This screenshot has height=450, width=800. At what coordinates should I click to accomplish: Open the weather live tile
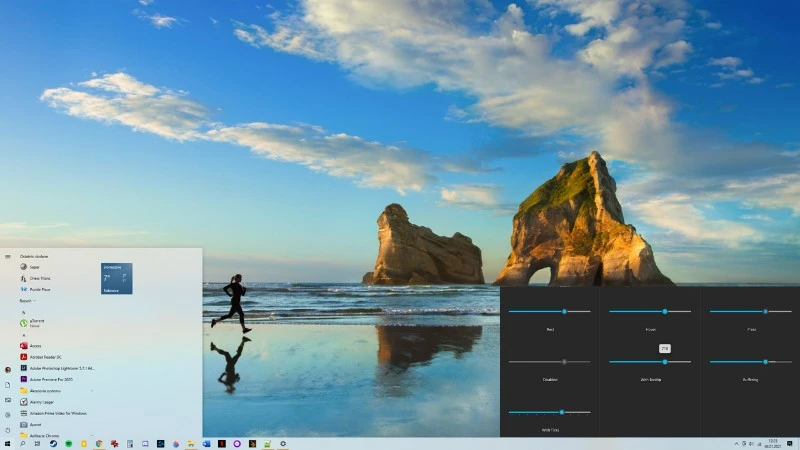117,278
